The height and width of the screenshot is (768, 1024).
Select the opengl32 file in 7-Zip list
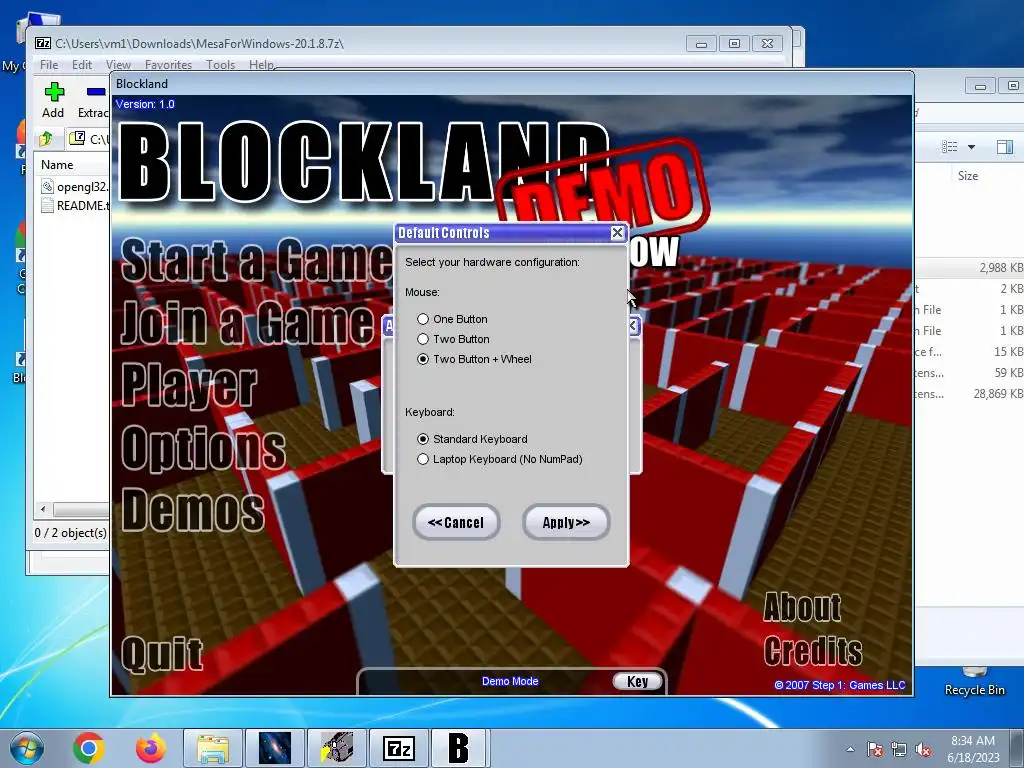75,187
